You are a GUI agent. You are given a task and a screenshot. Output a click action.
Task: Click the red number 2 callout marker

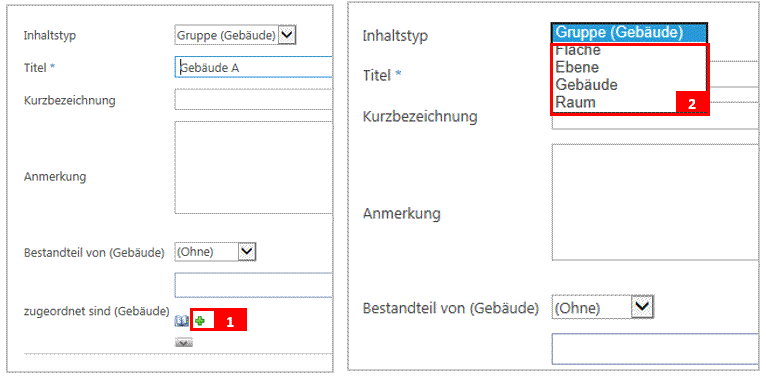[x=692, y=104]
